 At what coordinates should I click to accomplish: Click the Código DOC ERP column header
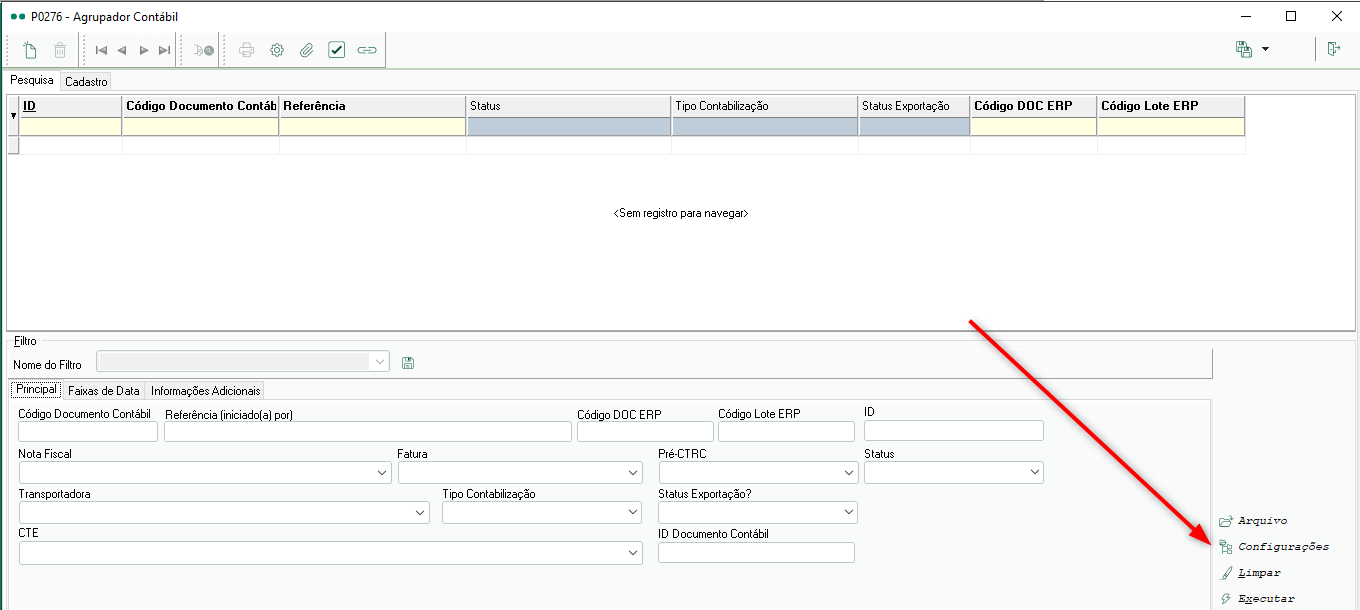point(1034,106)
